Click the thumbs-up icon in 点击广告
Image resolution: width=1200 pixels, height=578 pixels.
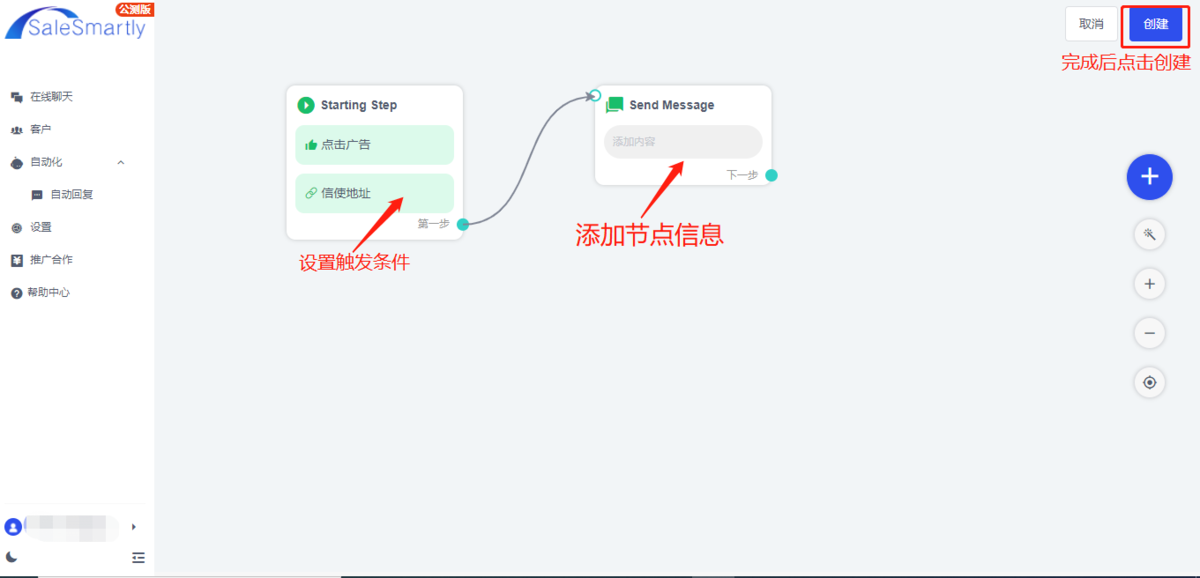click(x=311, y=145)
